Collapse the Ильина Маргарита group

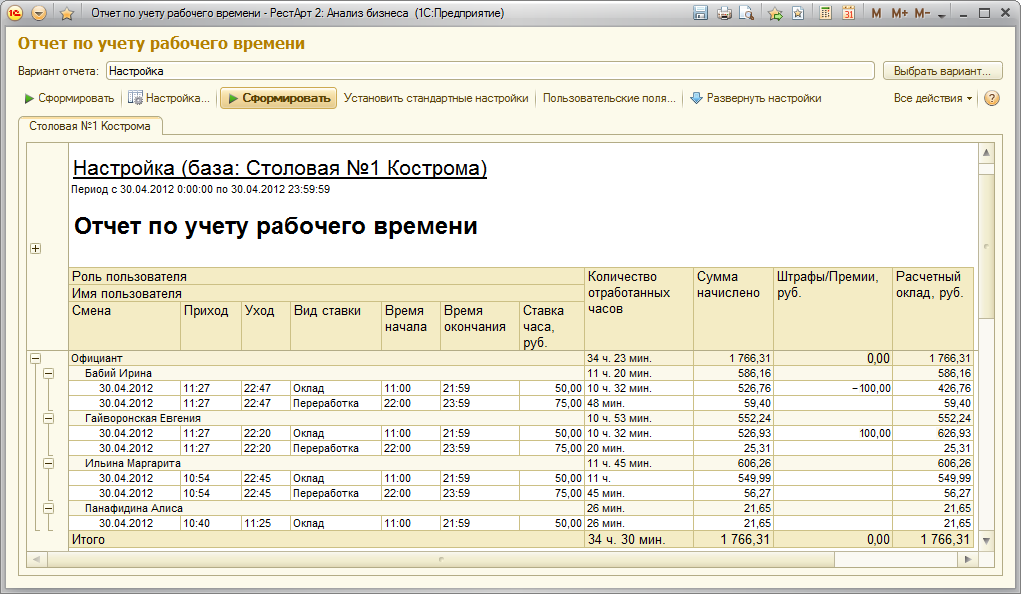point(49,463)
